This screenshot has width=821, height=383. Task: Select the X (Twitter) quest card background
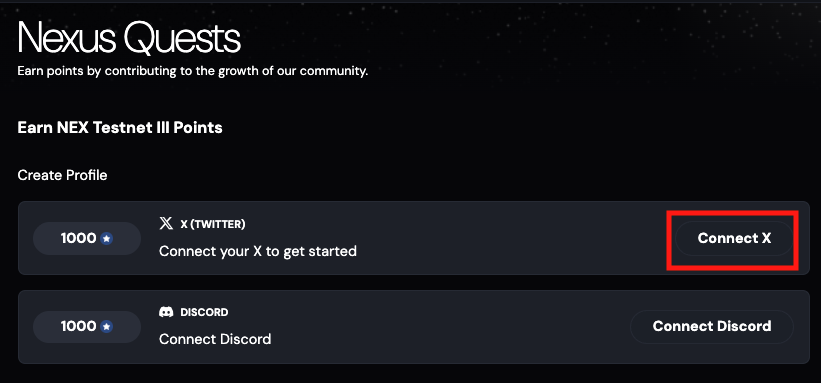click(x=414, y=238)
